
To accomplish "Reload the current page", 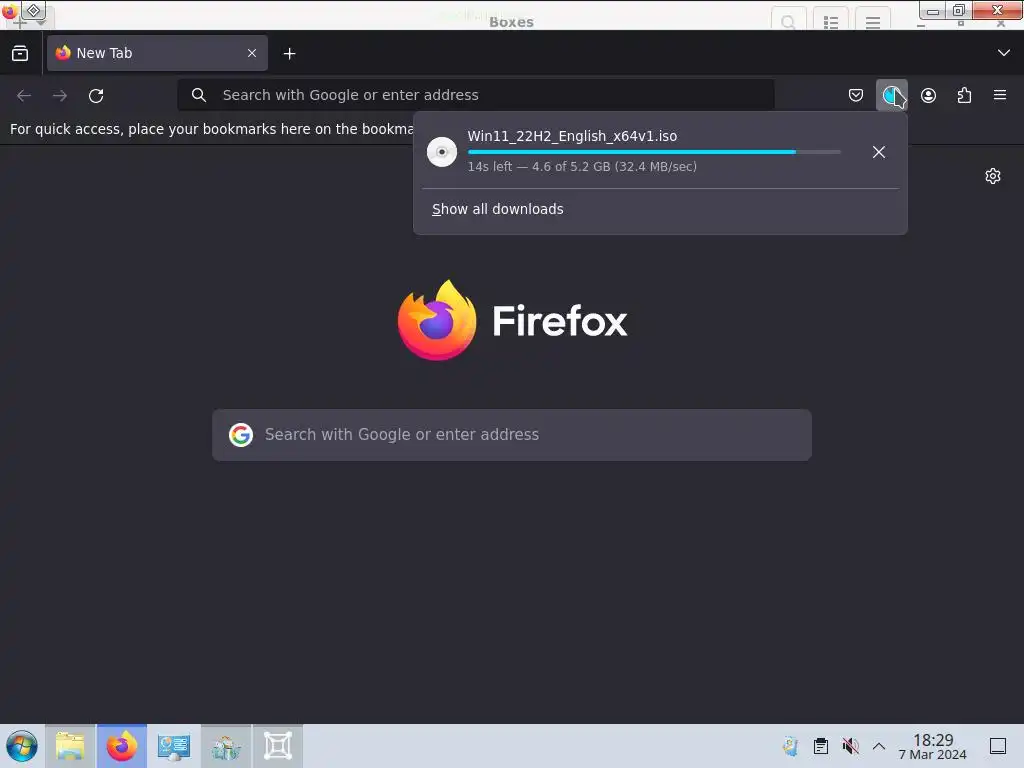I will click(x=96, y=95).
